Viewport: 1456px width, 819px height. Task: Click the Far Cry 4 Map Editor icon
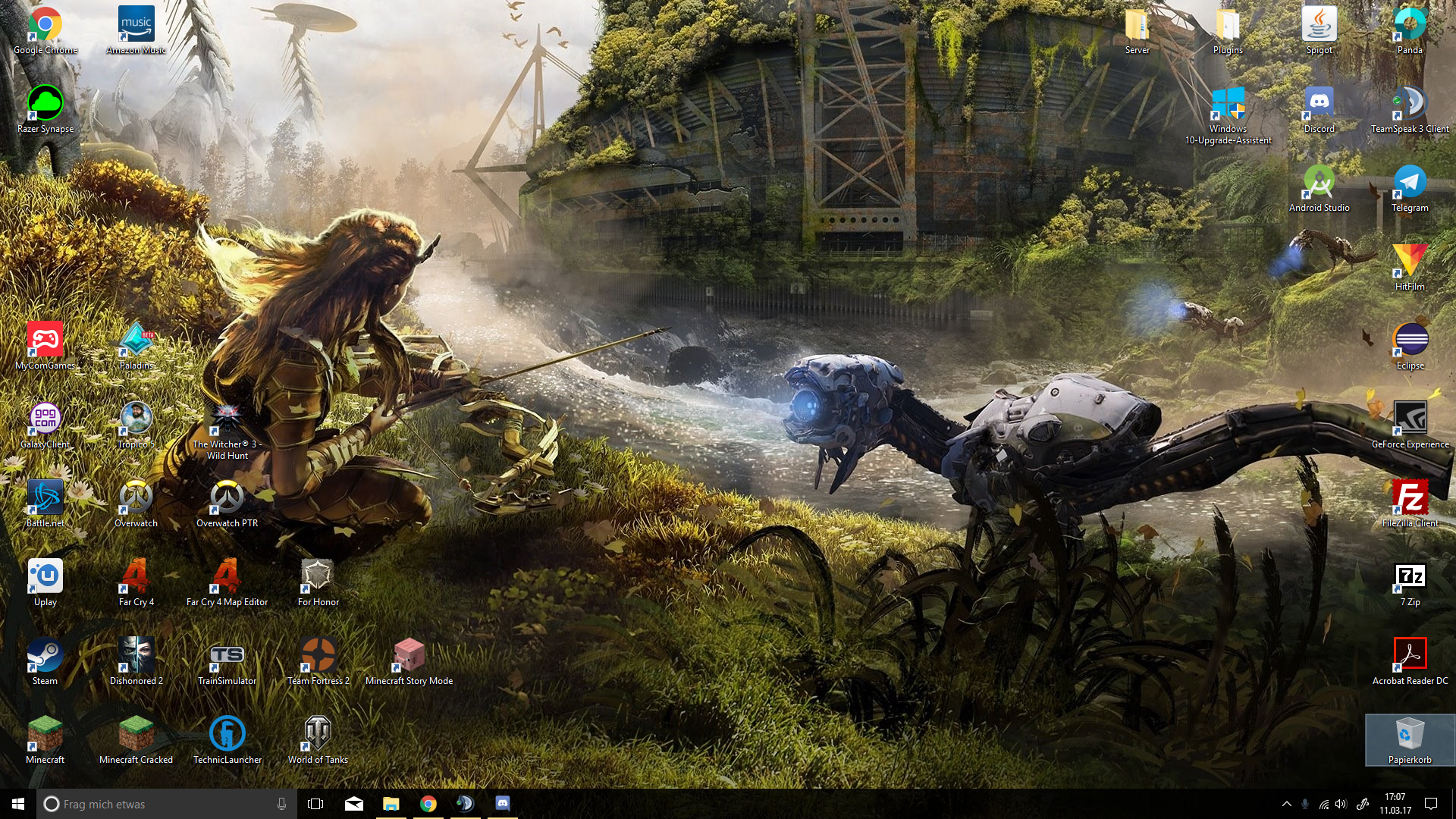(x=227, y=582)
